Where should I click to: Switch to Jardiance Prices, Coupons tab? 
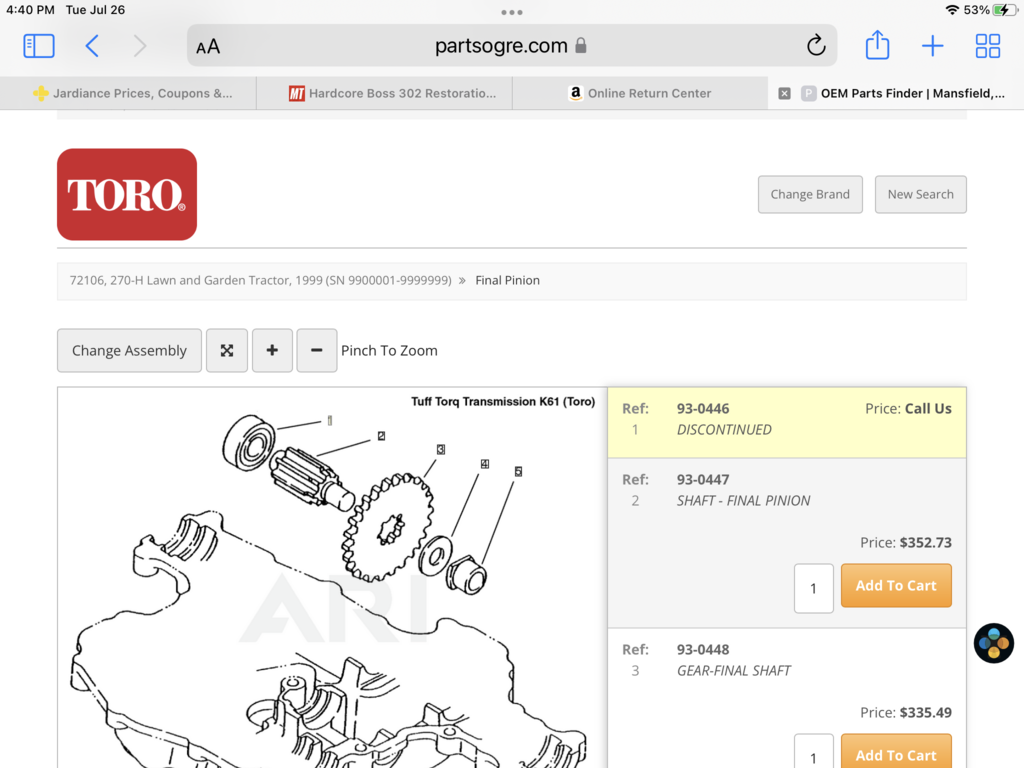click(x=128, y=93)
